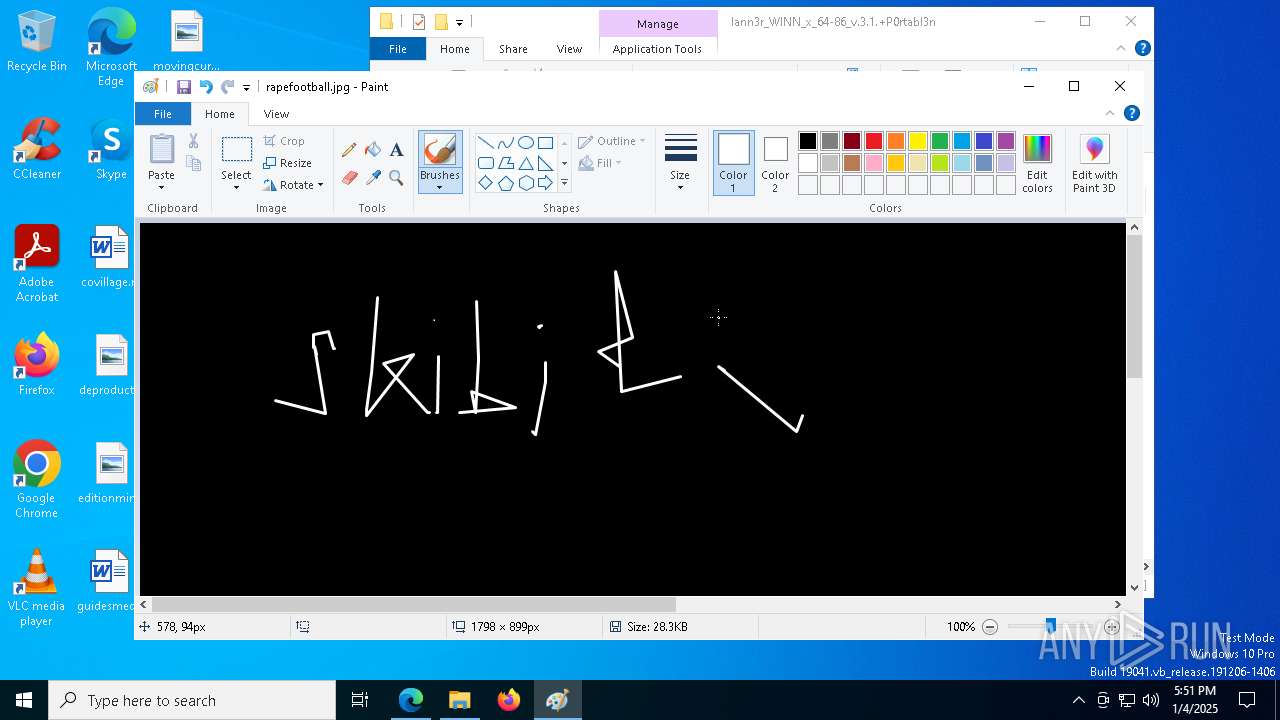Click the Undo arrow in quick access toolbar

point(206,87)
